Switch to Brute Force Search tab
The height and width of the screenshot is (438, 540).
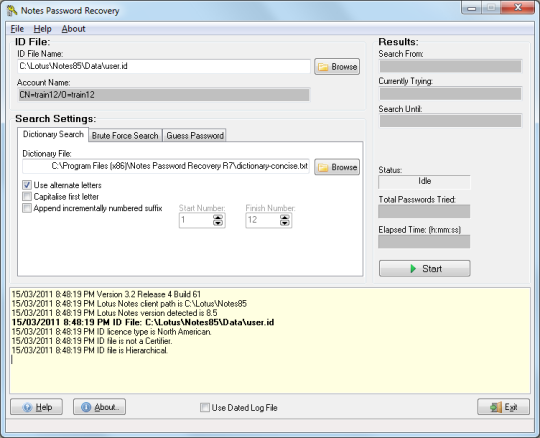(125, 136)
